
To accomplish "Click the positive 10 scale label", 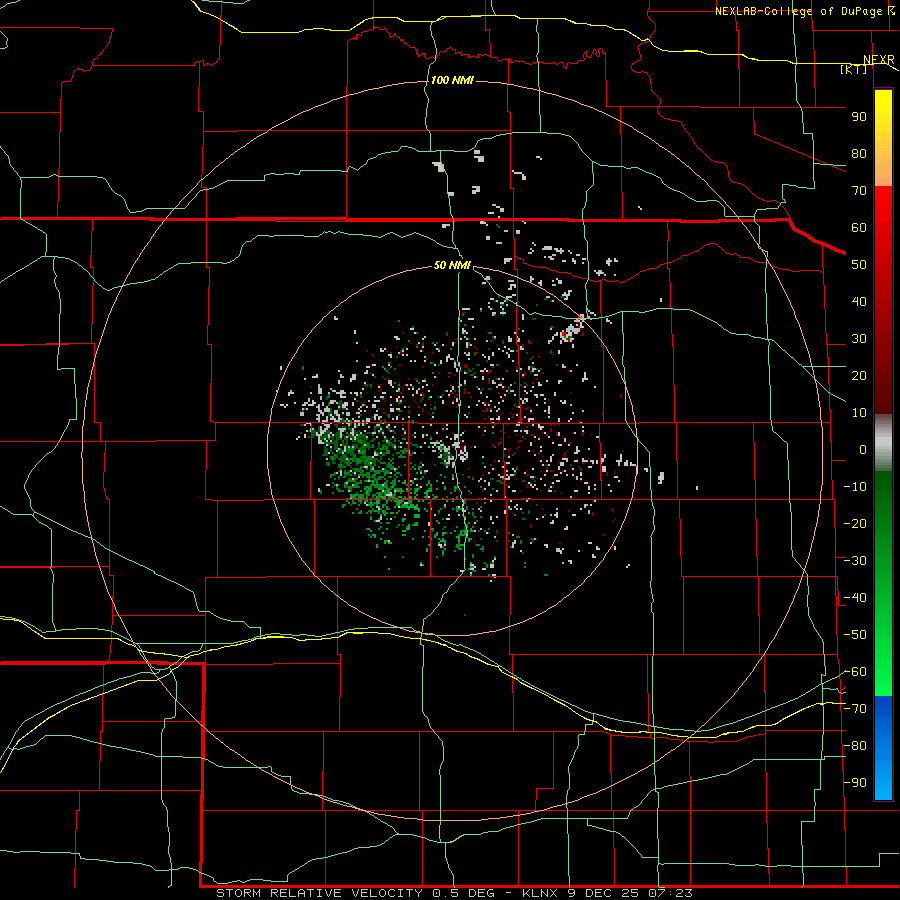I will tap(859, 413).
